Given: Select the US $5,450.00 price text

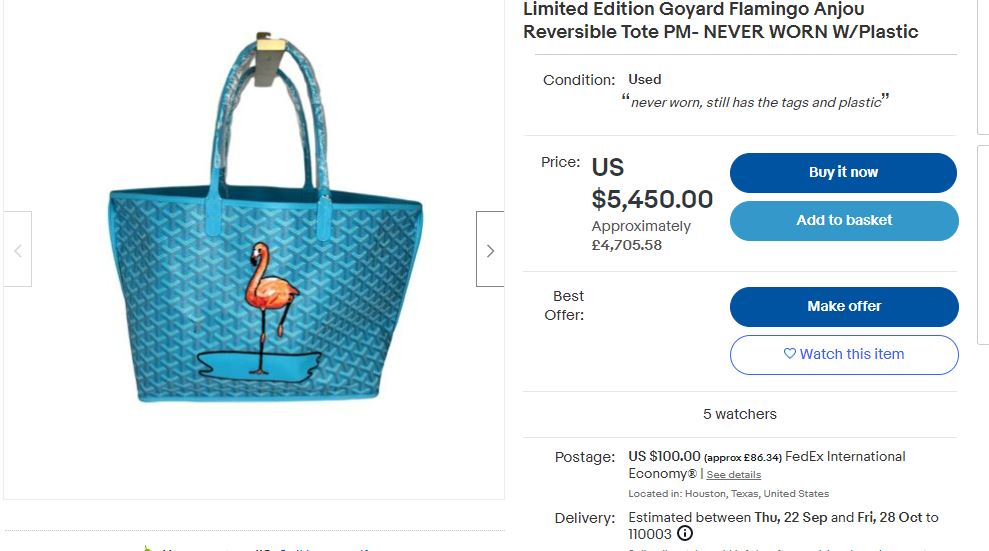Looking at the screenshot, I should 652,183.
